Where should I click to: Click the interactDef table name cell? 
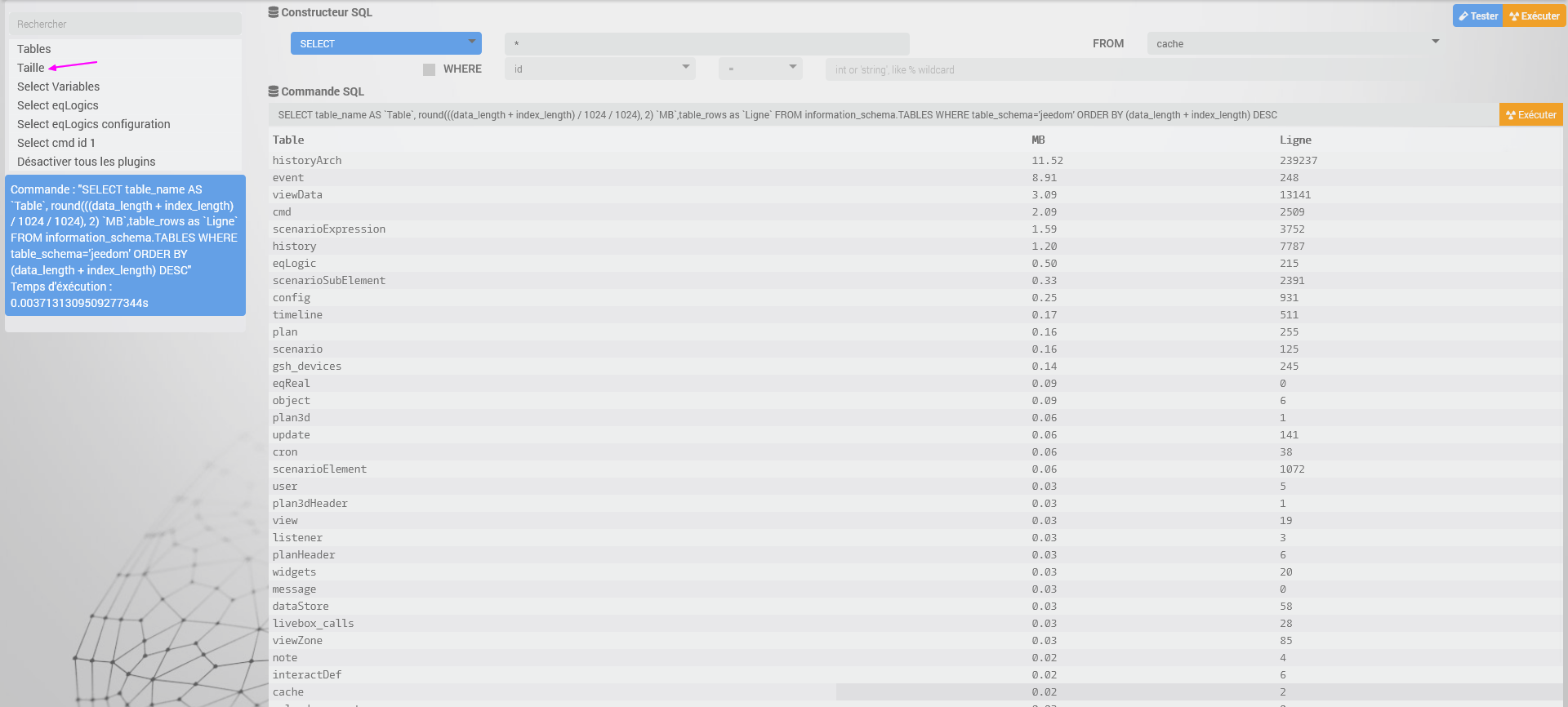coord(307,675)
